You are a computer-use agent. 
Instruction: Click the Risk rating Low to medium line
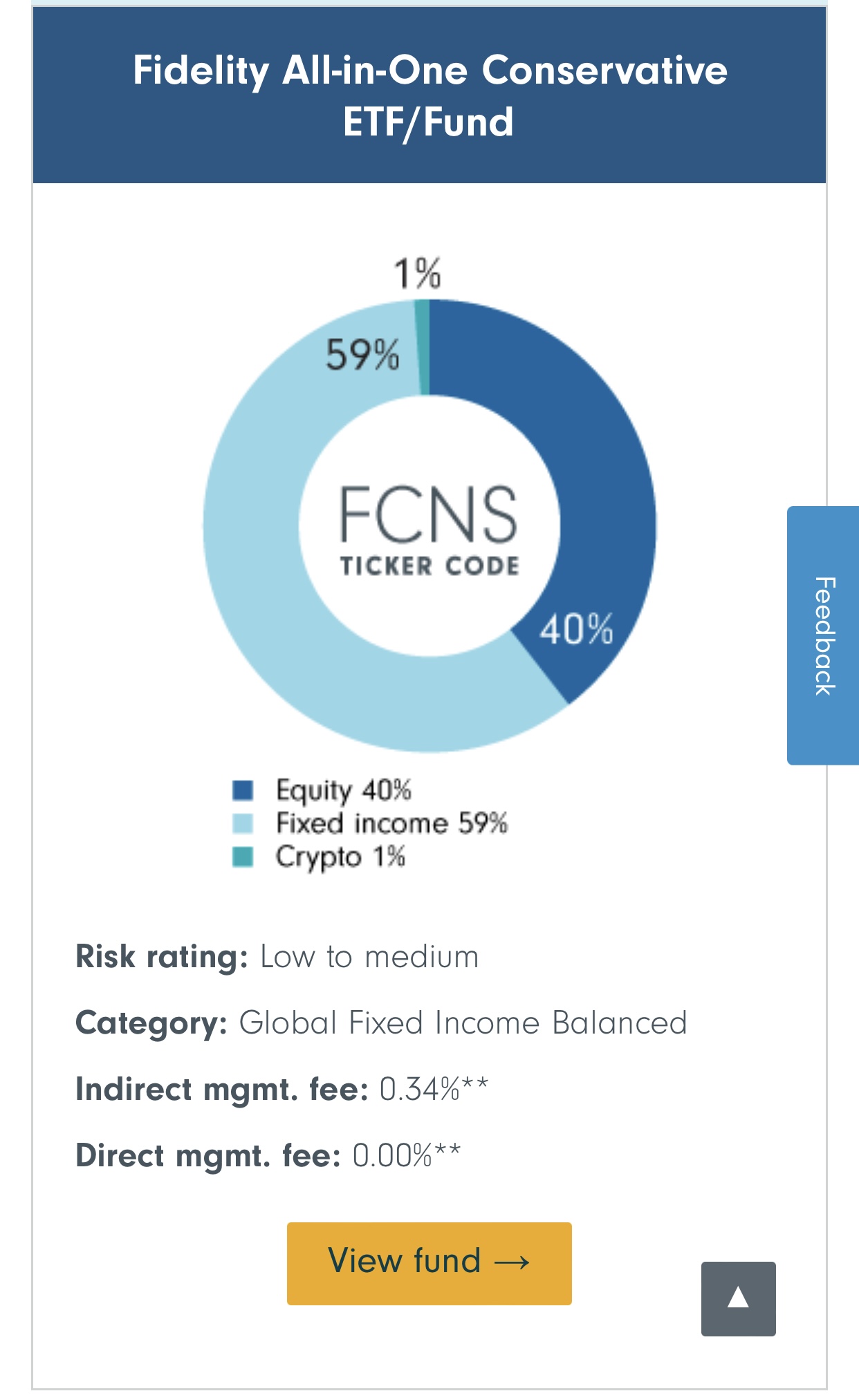coord(277,957)
